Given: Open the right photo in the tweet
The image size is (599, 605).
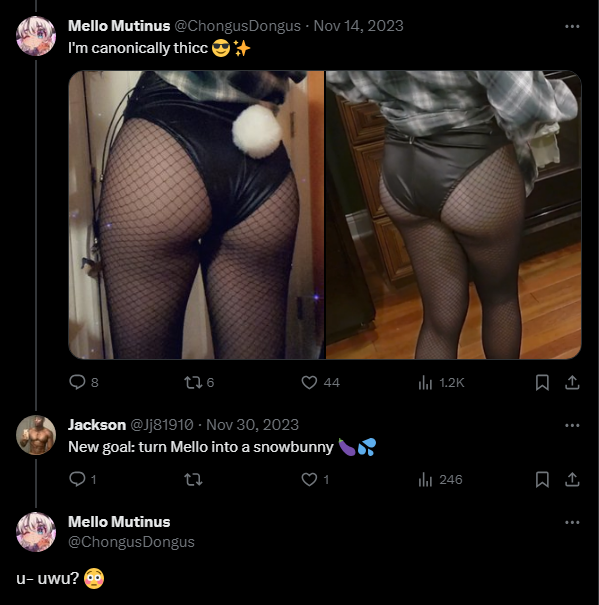Looking at the screenshot, I should click(x=453, y=215).
